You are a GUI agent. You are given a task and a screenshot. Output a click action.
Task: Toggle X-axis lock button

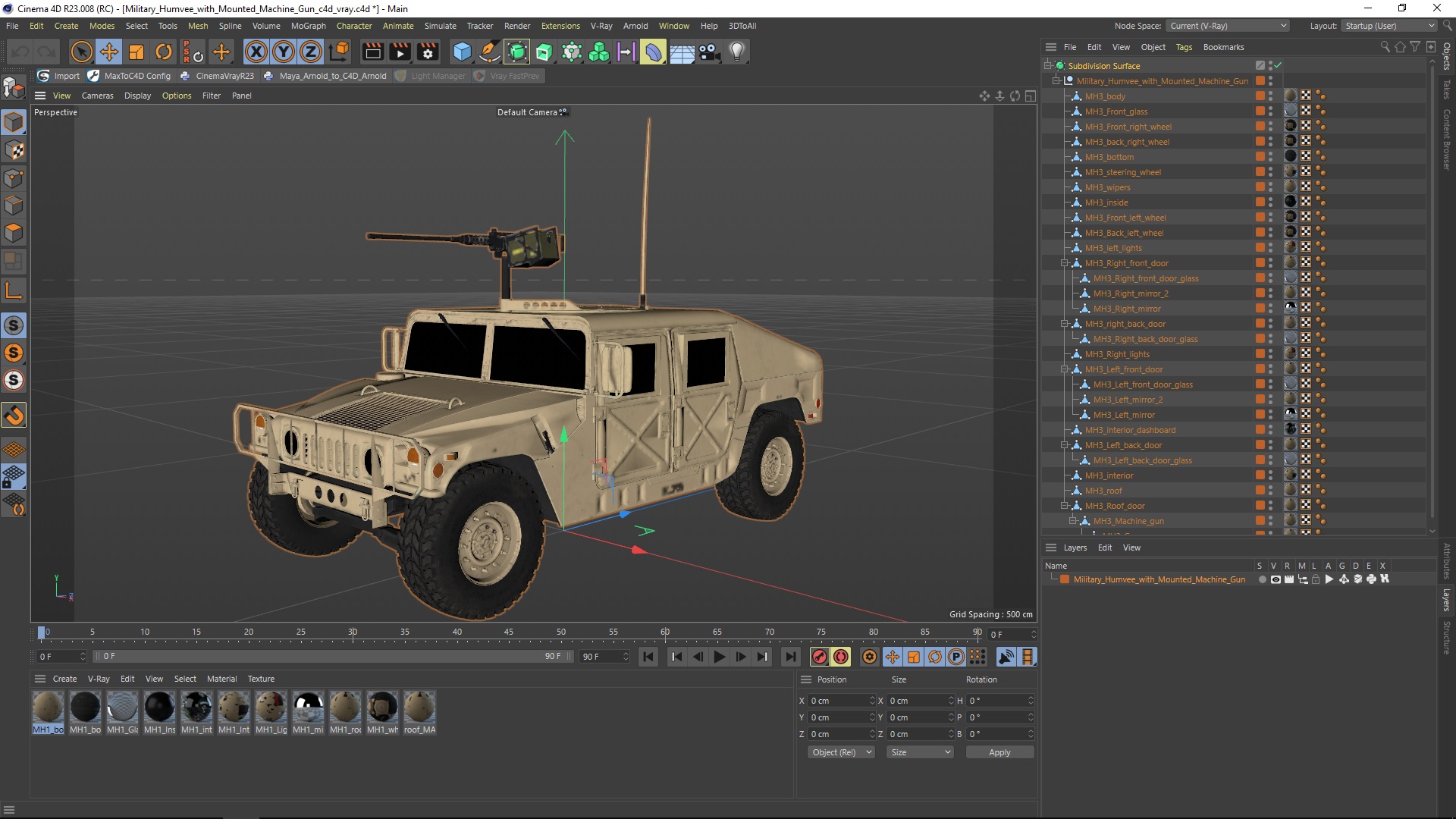coord(256,52)
